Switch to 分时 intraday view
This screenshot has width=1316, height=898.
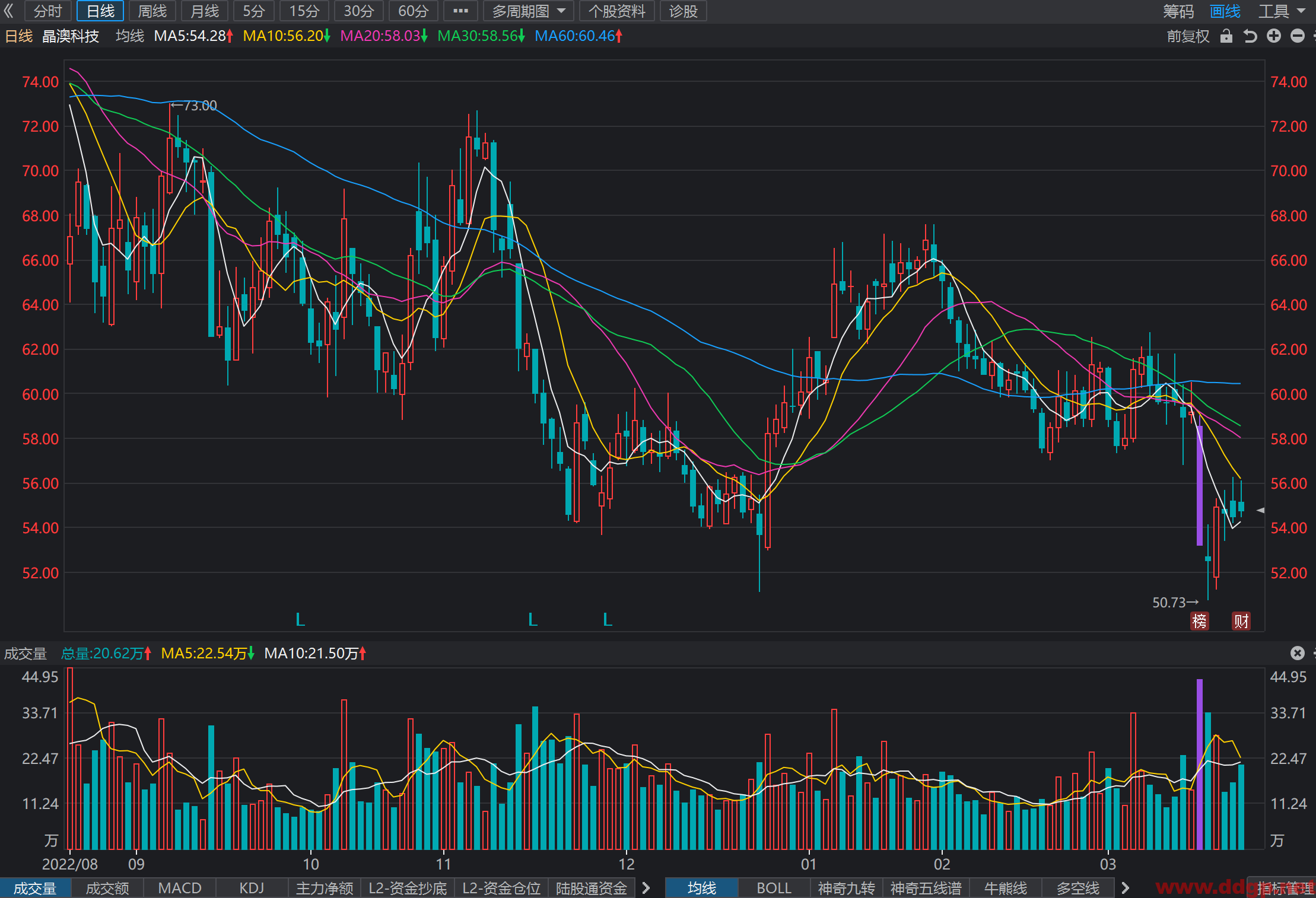pos(48,11)
